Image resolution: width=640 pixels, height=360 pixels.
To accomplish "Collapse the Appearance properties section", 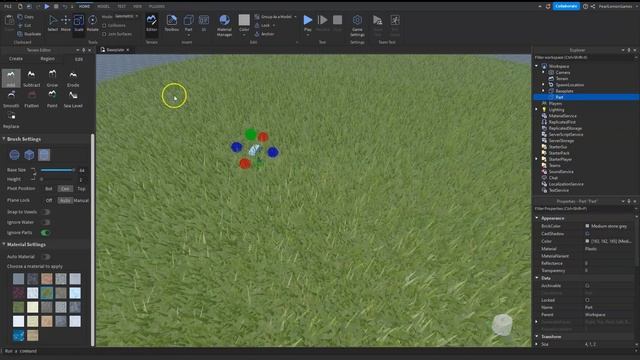I will coord(537,218).
